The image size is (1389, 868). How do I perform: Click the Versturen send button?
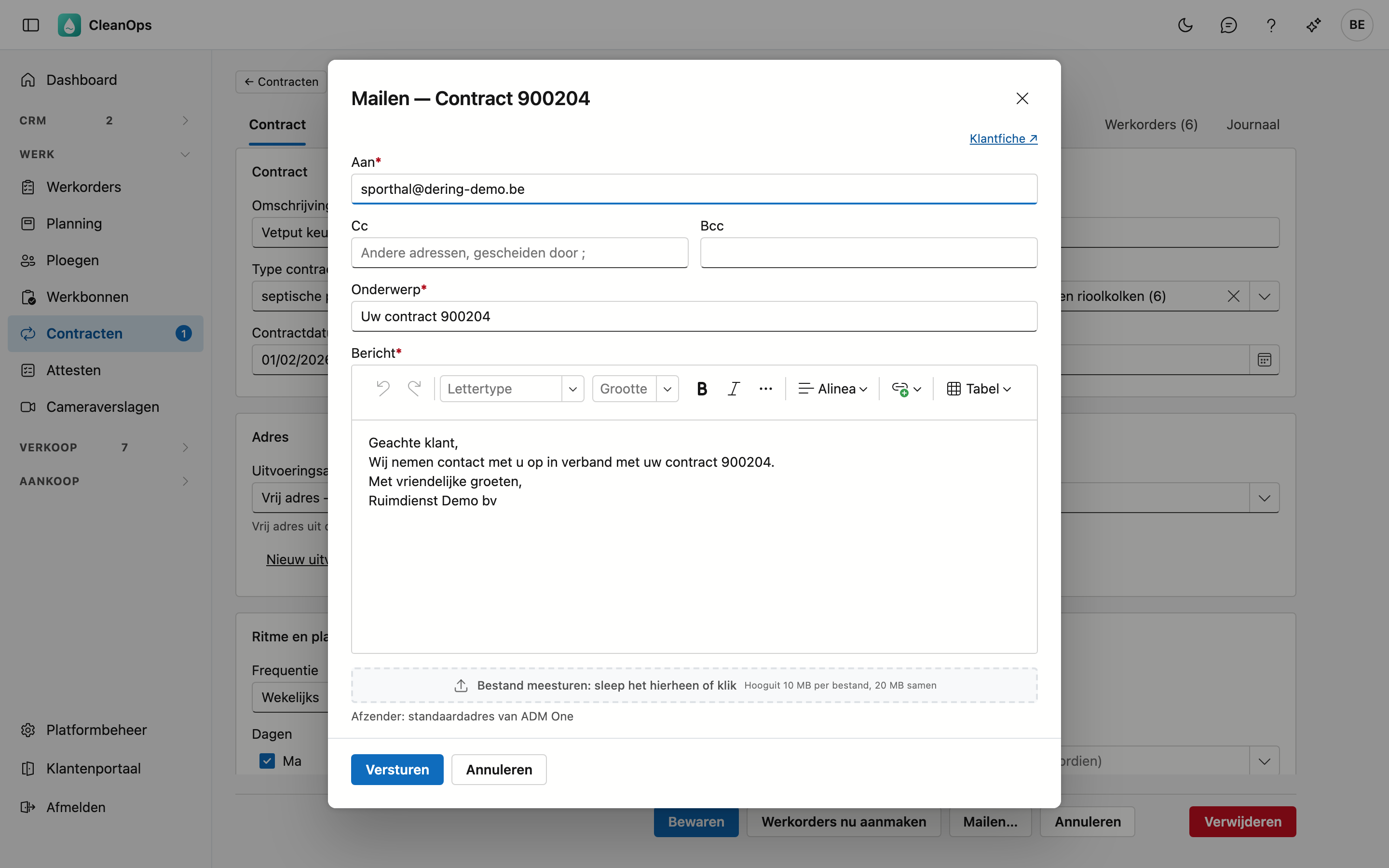click(x=397, y=769)
